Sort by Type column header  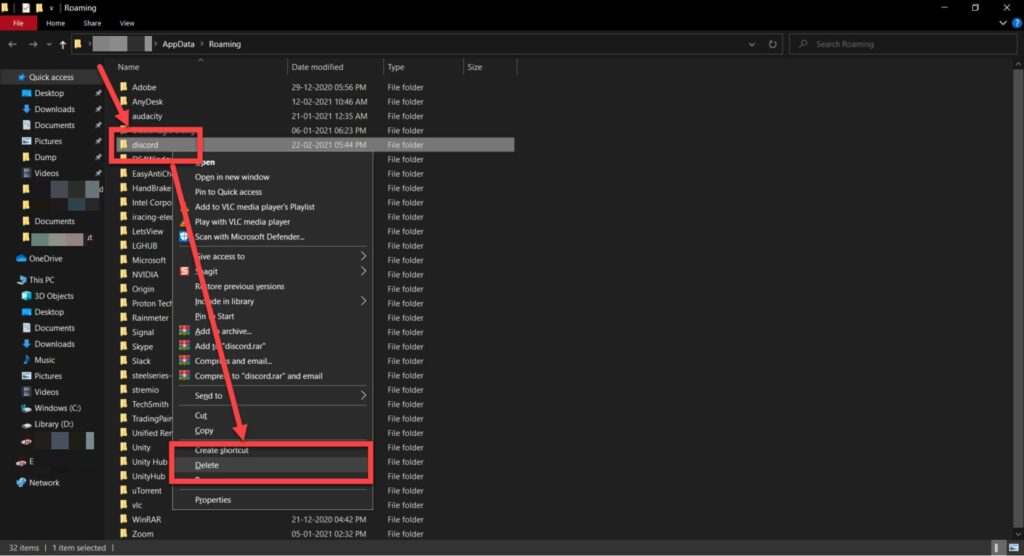tap(396, 67)
